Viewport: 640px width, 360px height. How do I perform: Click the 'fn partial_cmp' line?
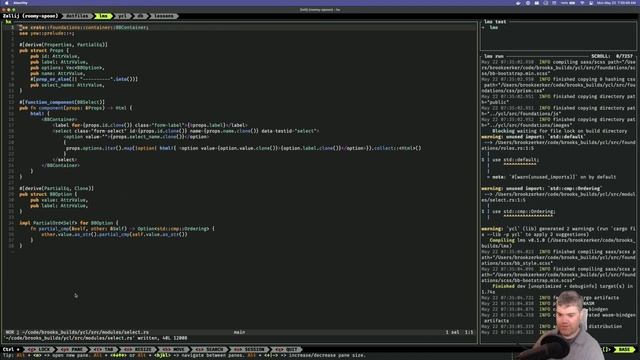coord(122,229)
